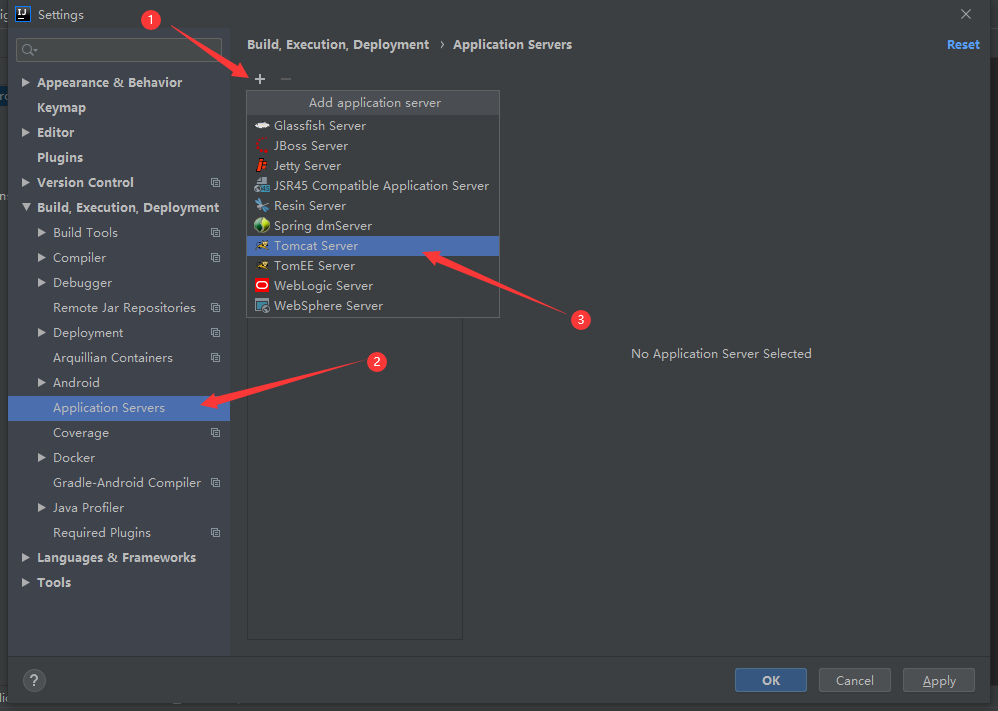Viewport: 998px width, 711px height.
Task: Click the Glassfish Server fish icon
Action: [262, 125]
